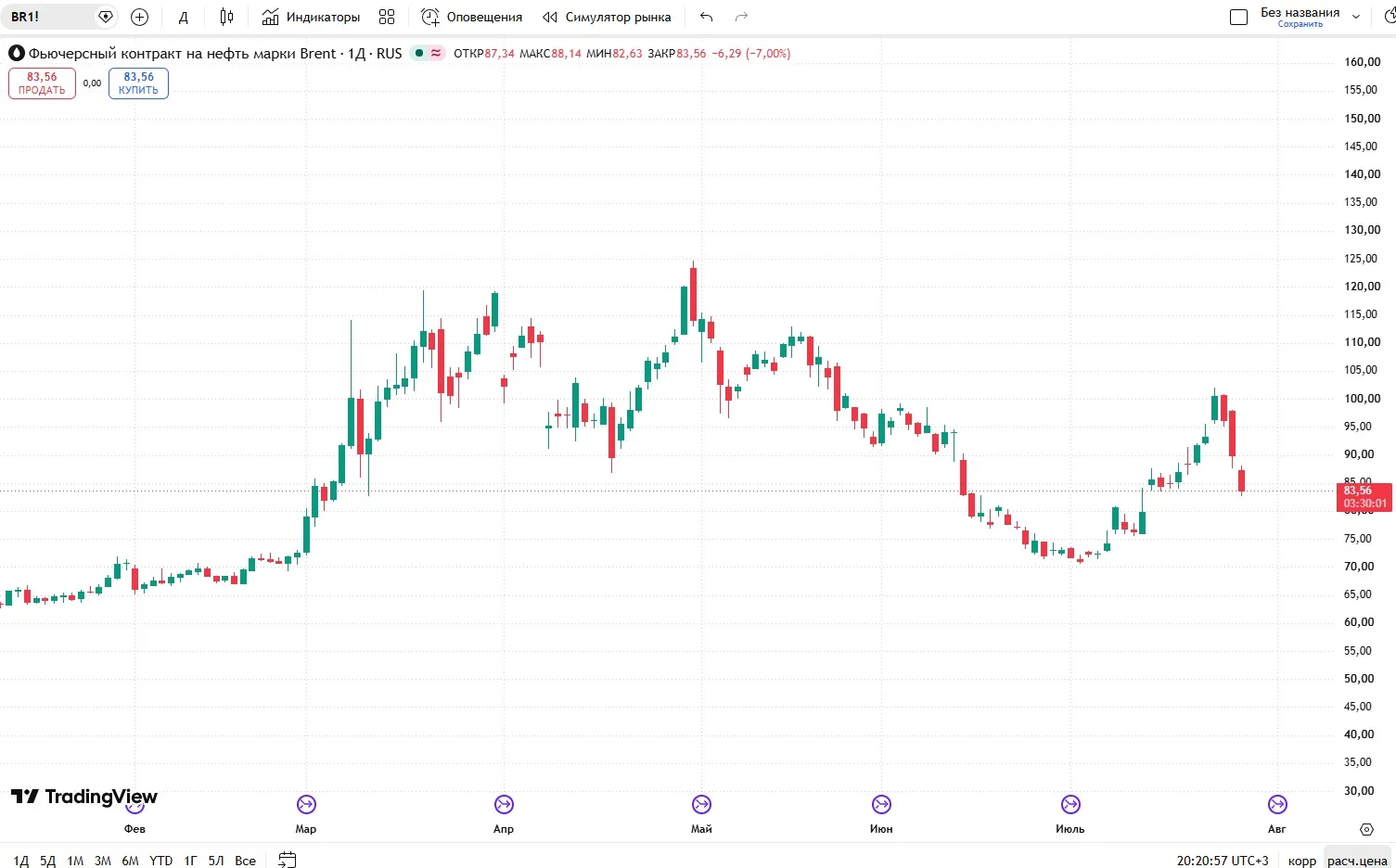Viewport: 1396px width, 868px height.
Task: Click the 100,00 price axis label
Action: (1363, 398)
